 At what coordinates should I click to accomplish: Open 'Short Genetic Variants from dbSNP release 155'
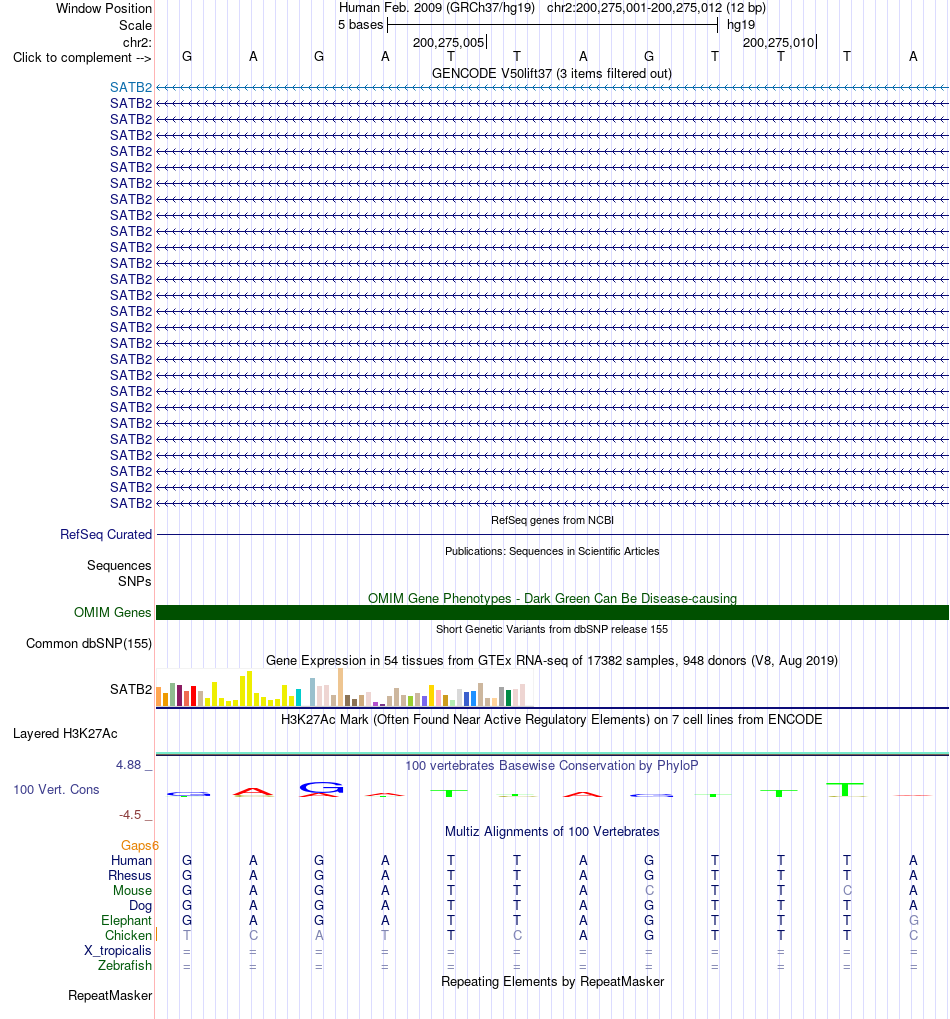pos(552,629)
